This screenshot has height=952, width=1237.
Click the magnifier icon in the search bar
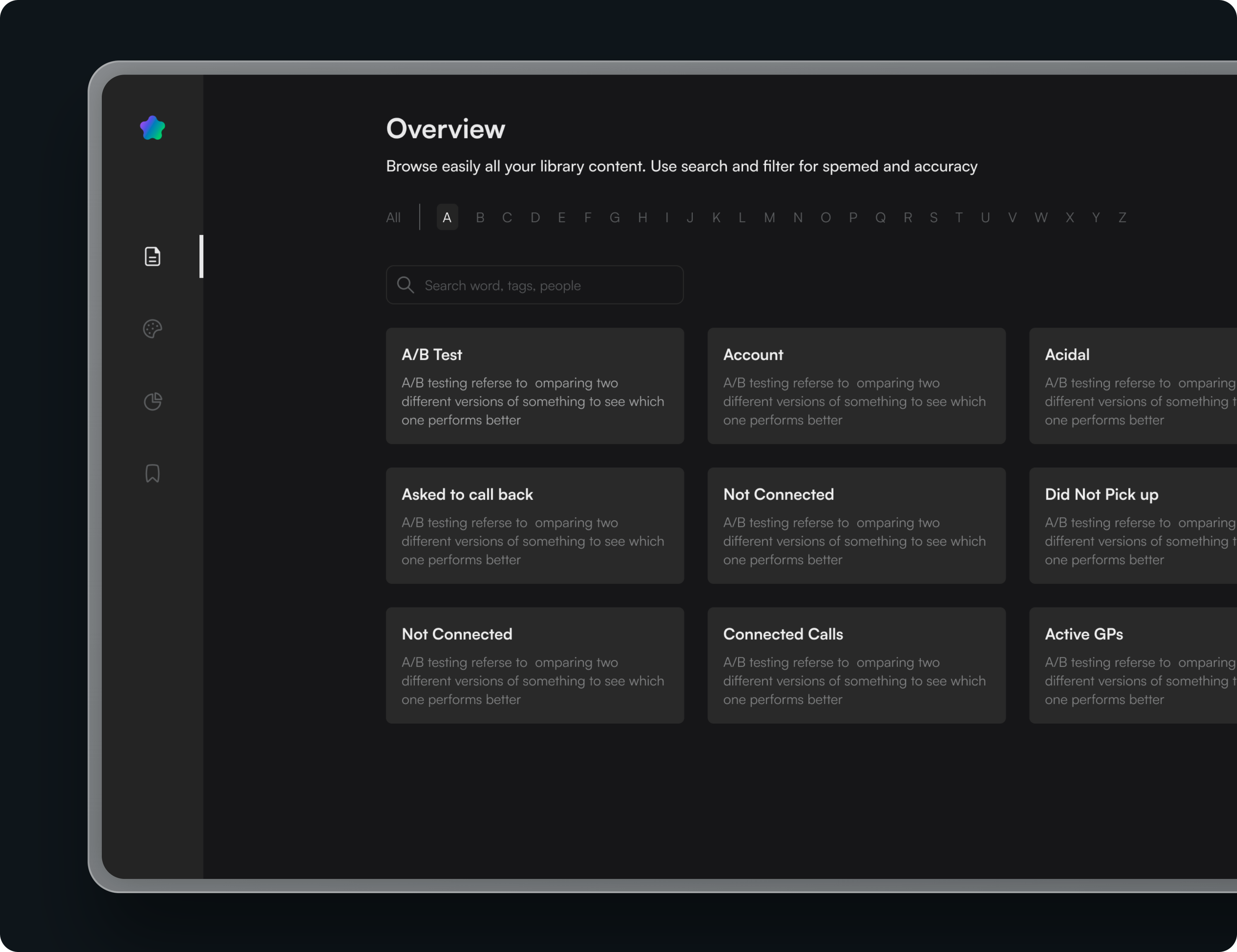click(x=406, y=285)
